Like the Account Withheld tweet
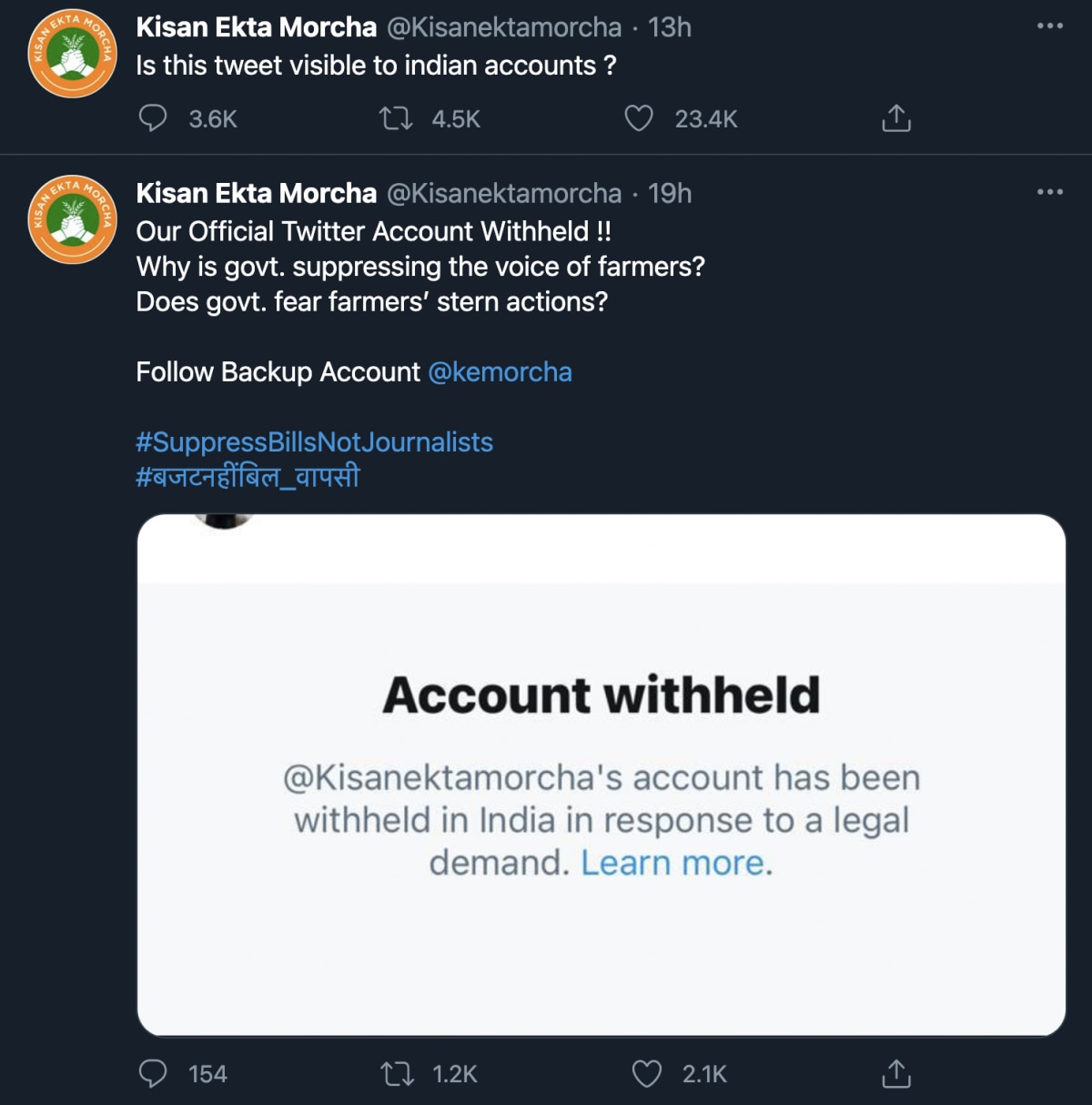 pos(646,1074)
